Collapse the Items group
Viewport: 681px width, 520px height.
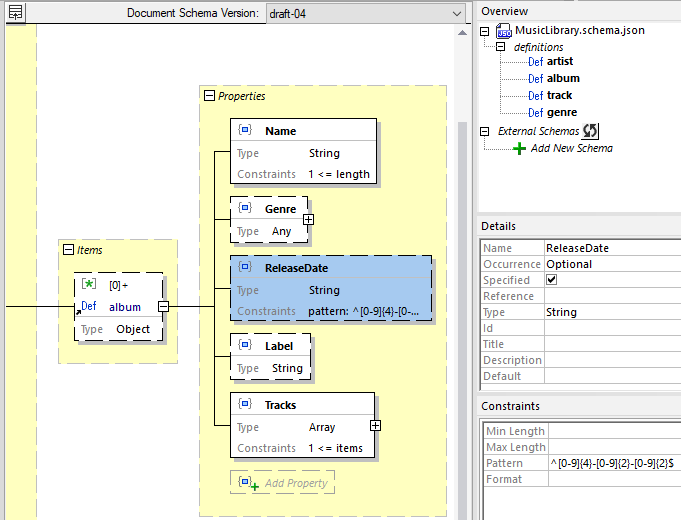click(x=68, y=250)
